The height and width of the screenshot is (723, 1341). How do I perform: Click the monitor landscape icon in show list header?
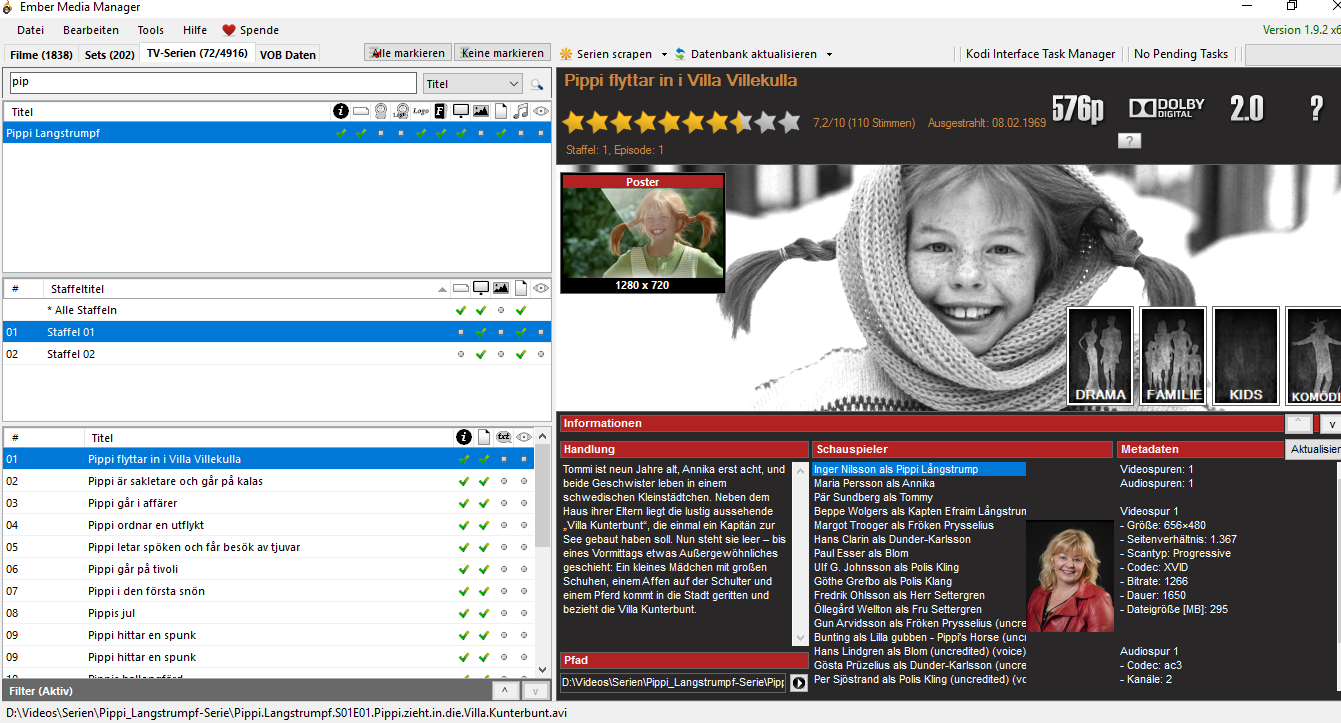tap(461, 112)
